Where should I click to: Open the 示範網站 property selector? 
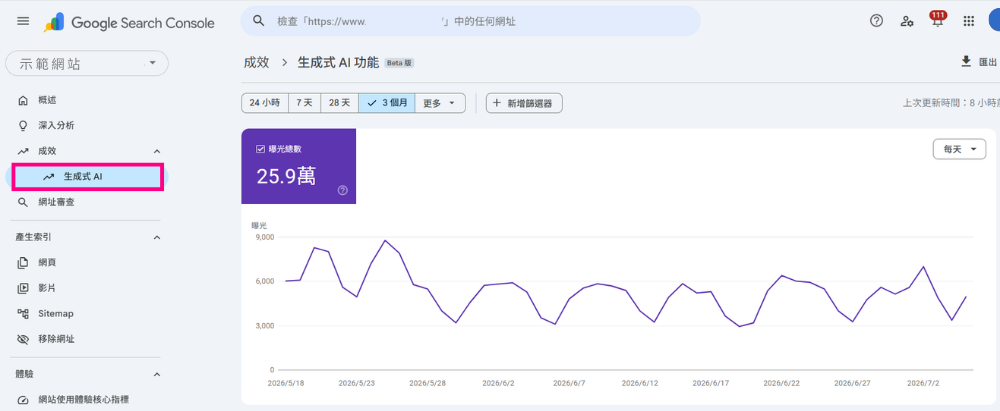pos(87,64)
